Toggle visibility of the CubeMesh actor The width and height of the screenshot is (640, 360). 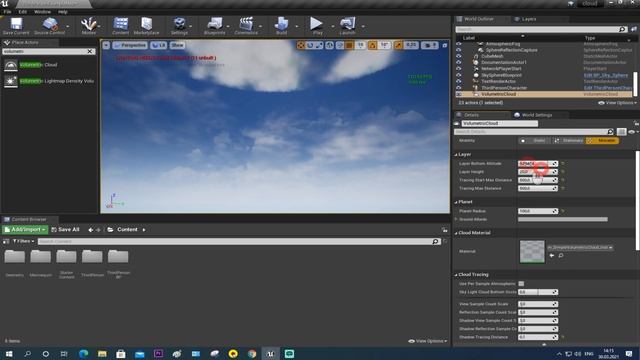(x=458, y=56)
